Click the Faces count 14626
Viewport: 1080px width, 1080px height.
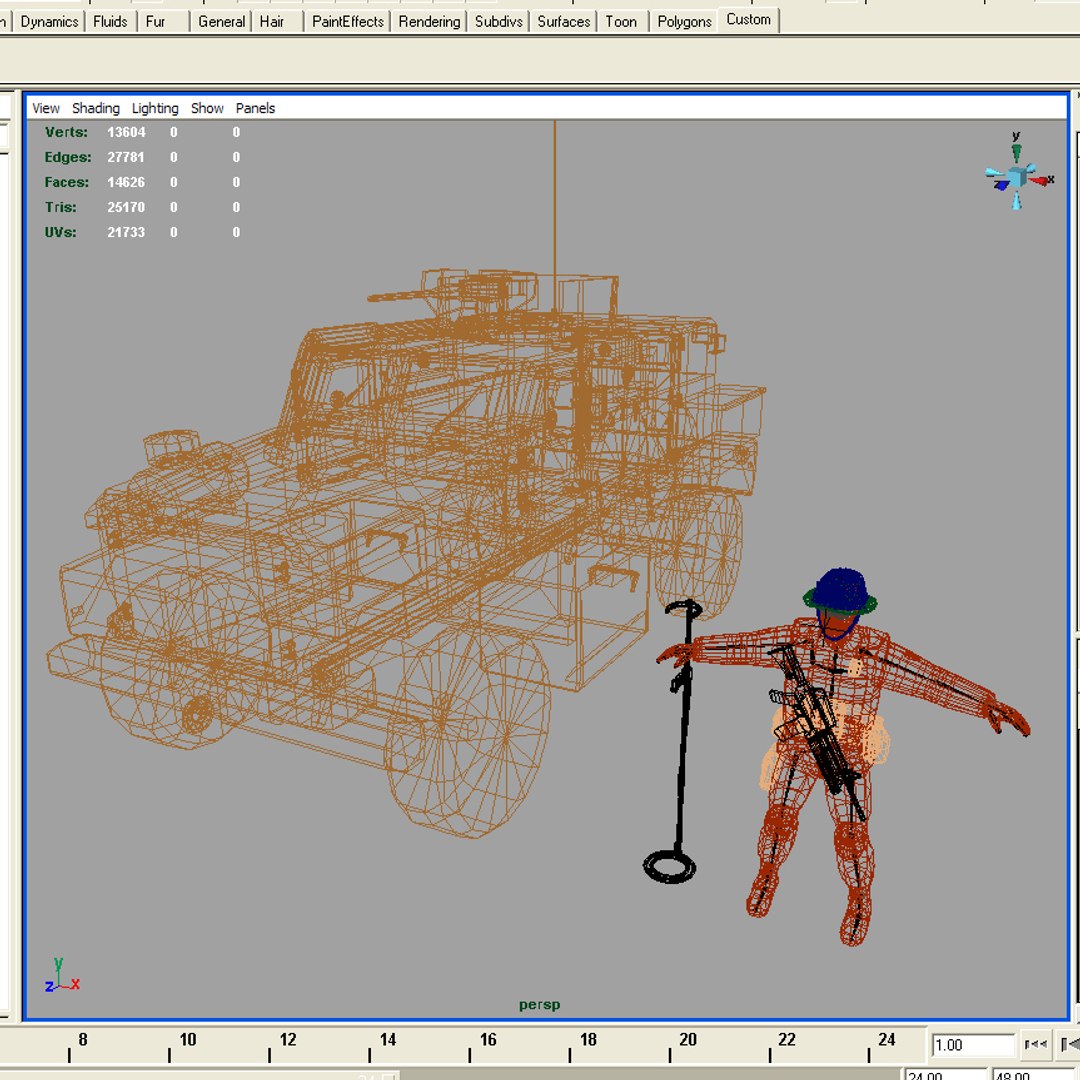click(126, 182)
